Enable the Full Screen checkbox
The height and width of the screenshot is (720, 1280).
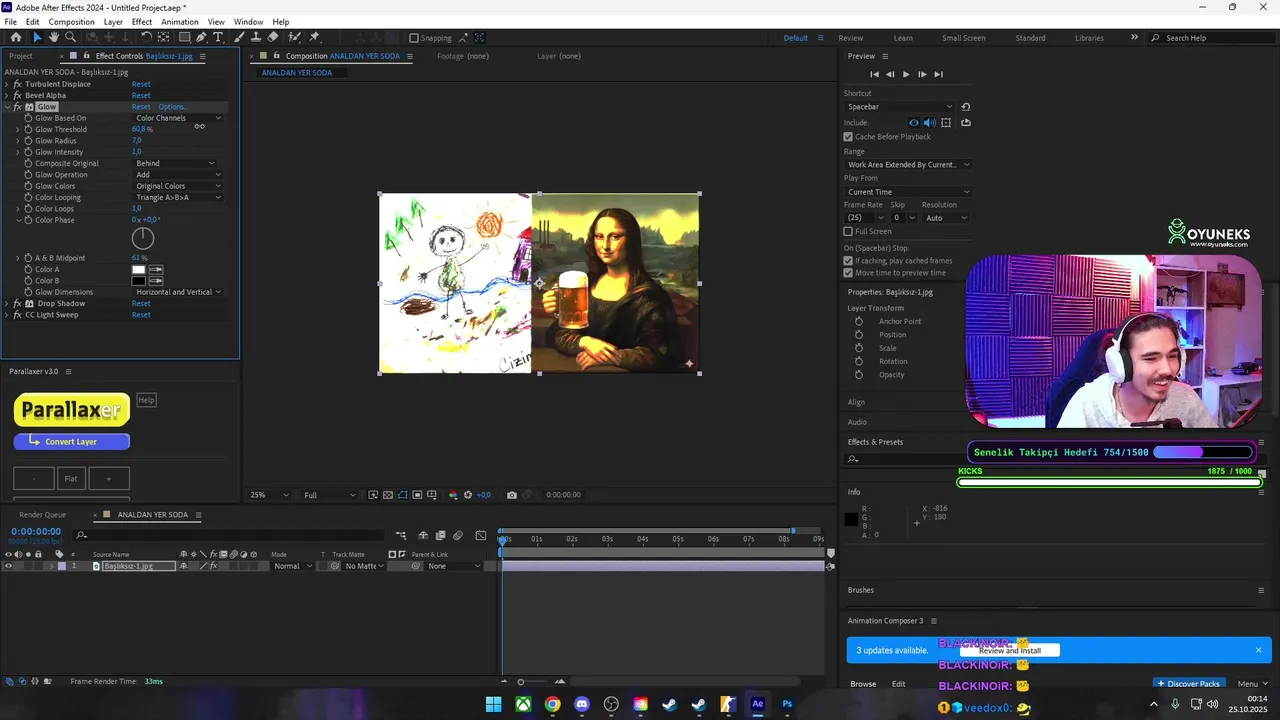[848, 231]
